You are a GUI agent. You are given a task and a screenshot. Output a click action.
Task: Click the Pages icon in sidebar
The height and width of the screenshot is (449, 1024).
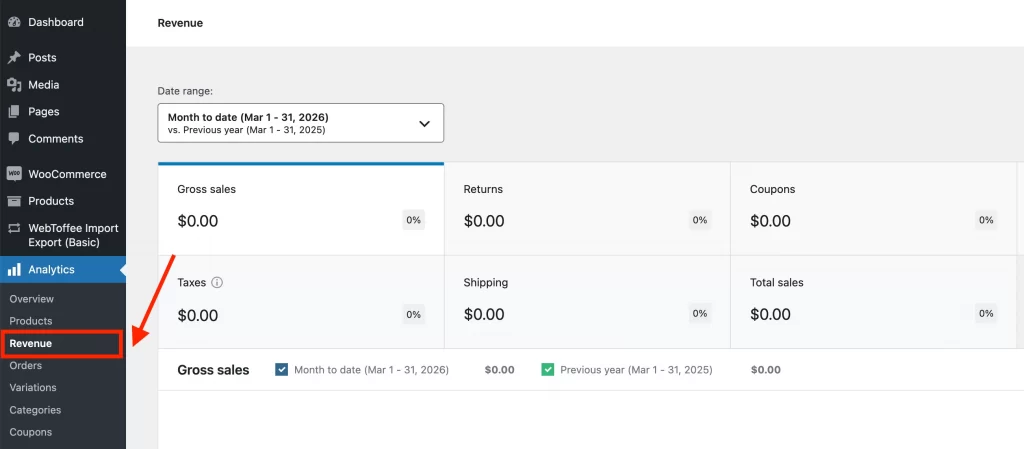click(14, 112)
